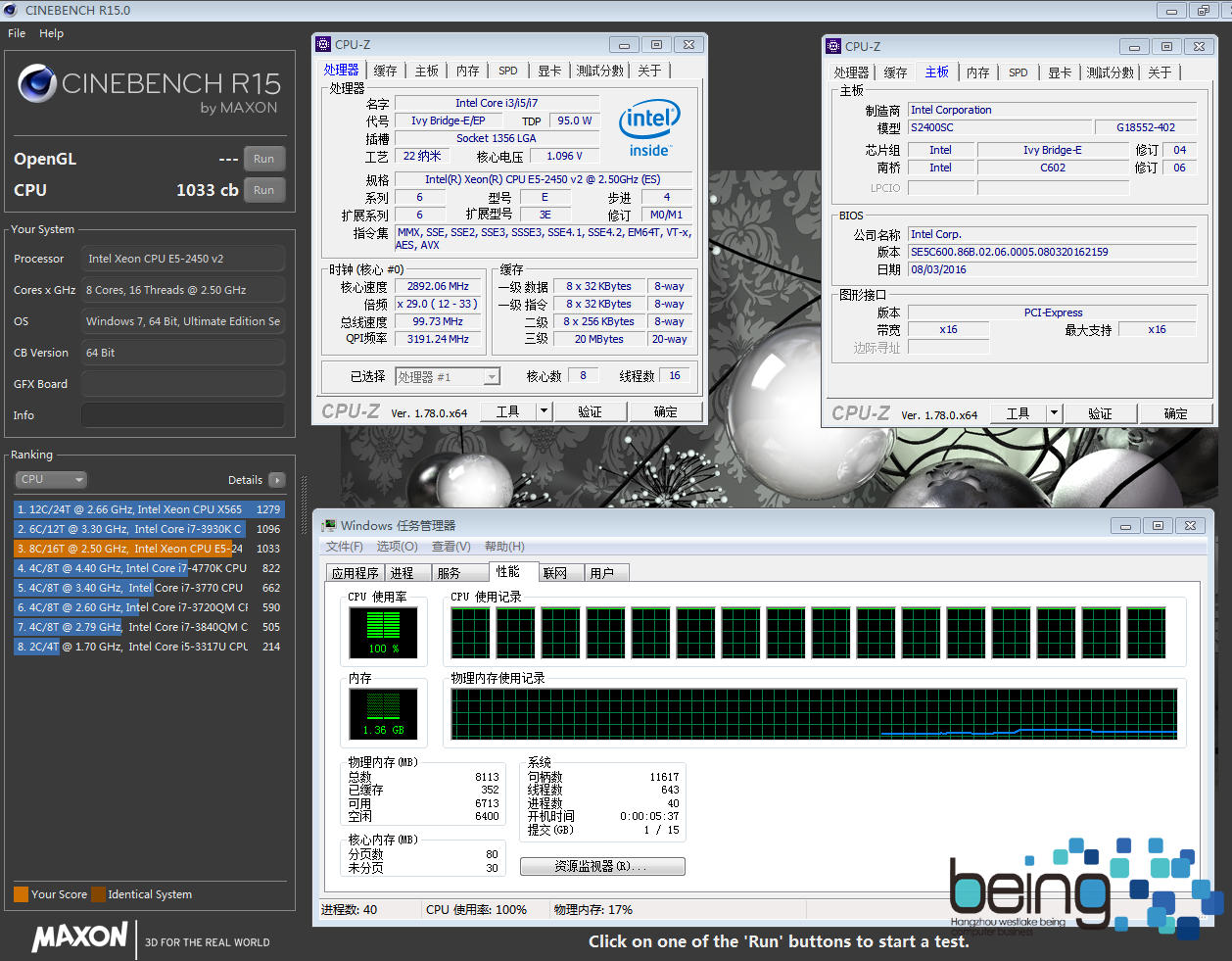Click the CPU usage 100% gauge
This screenshot has width=1232, height=961.
[383, 633]
